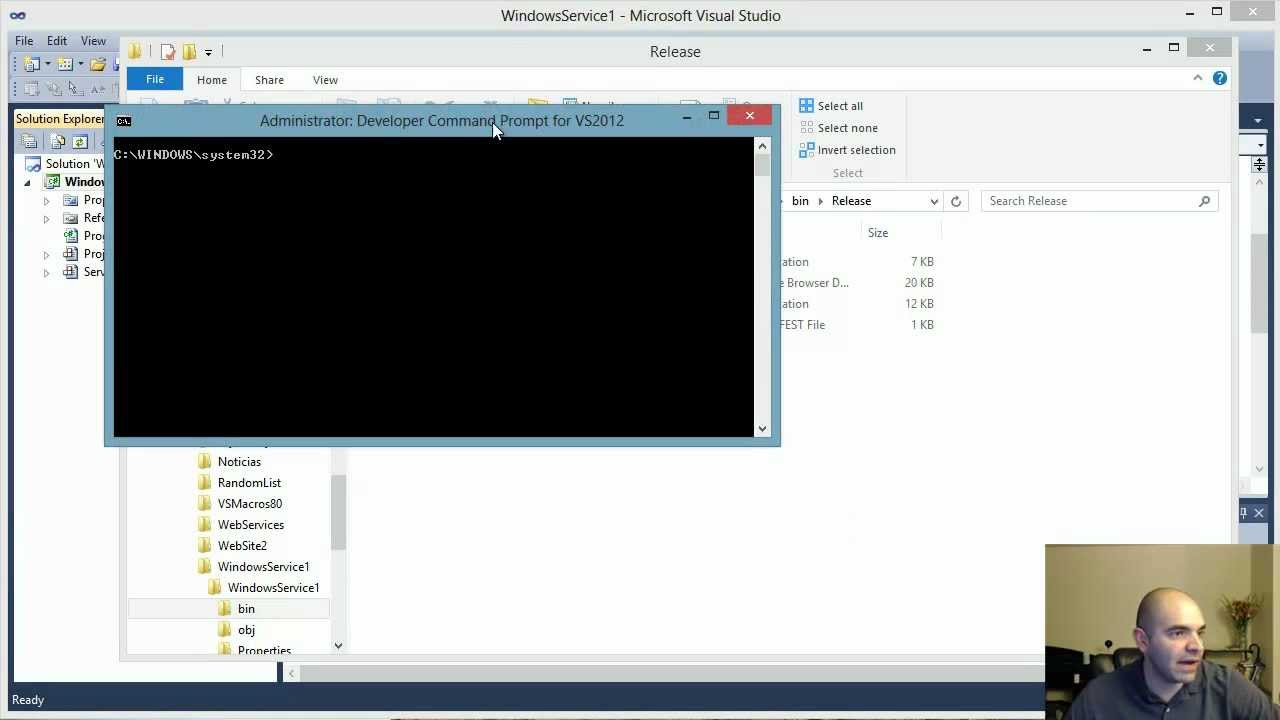Image resolution: width=1280 pixels, height=720 pixels.
Task: Open the View menu in Visual Studio
Action: tap(93, 41)
